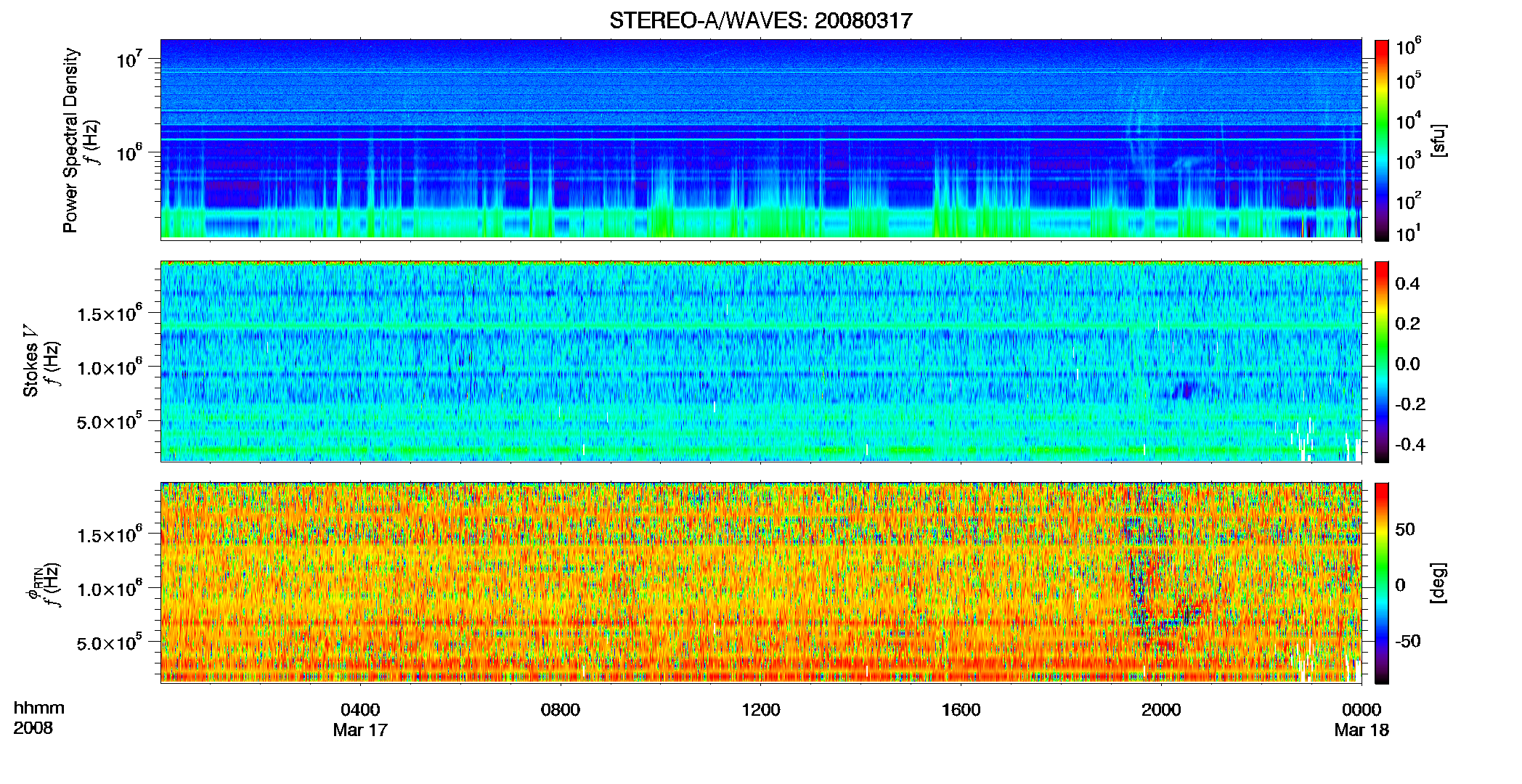Click the 10^3 color bar label
Viewport: 1522px width, 784px height.
tap(1408, 161)
